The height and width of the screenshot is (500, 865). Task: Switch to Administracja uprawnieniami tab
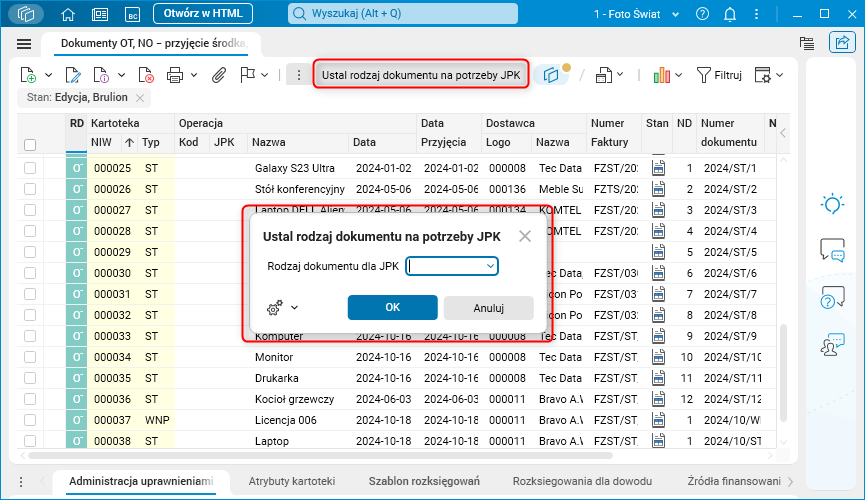(141, 481)
